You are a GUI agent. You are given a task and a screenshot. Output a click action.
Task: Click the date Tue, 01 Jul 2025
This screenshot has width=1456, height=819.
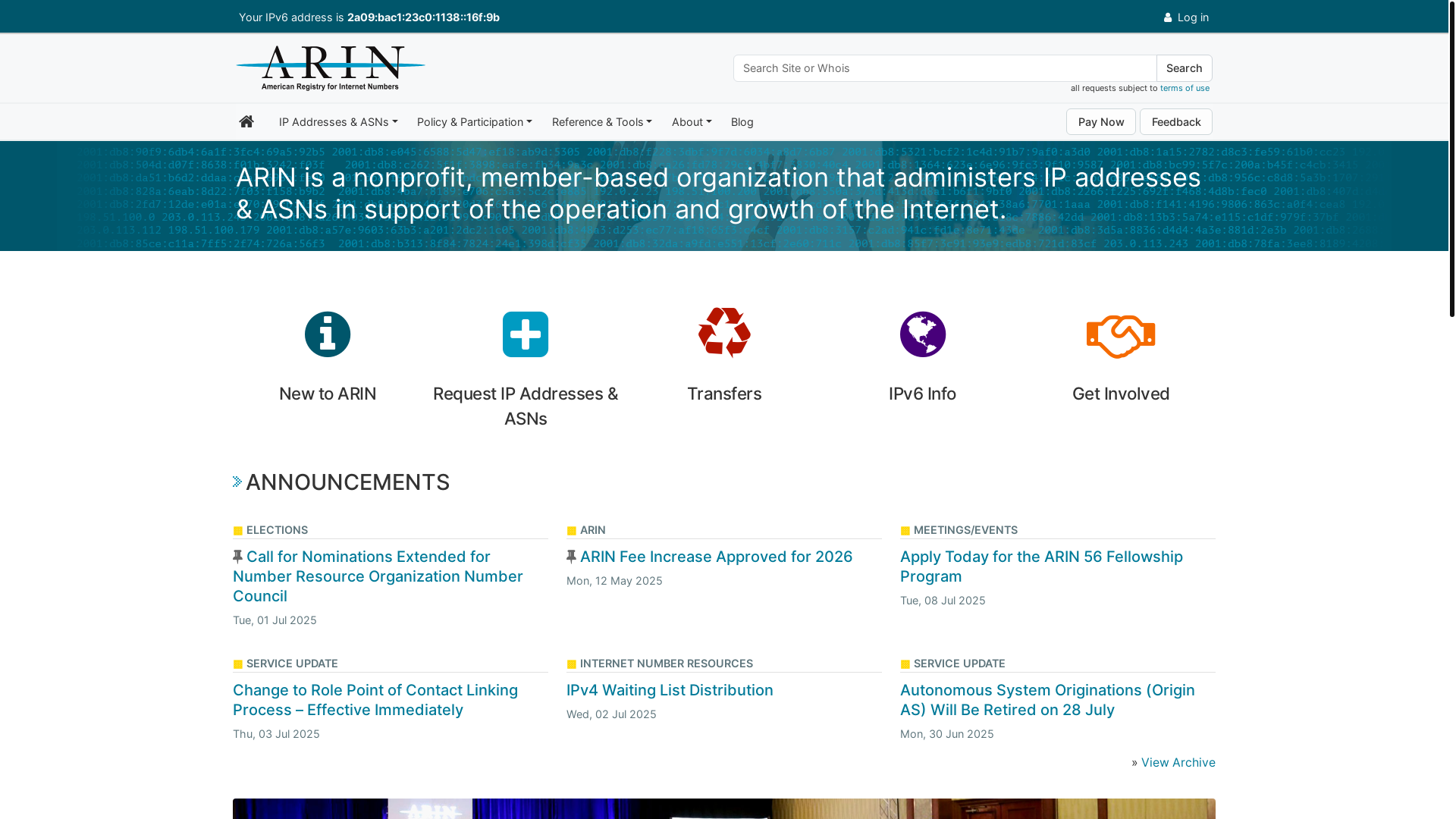click(275, 620)
